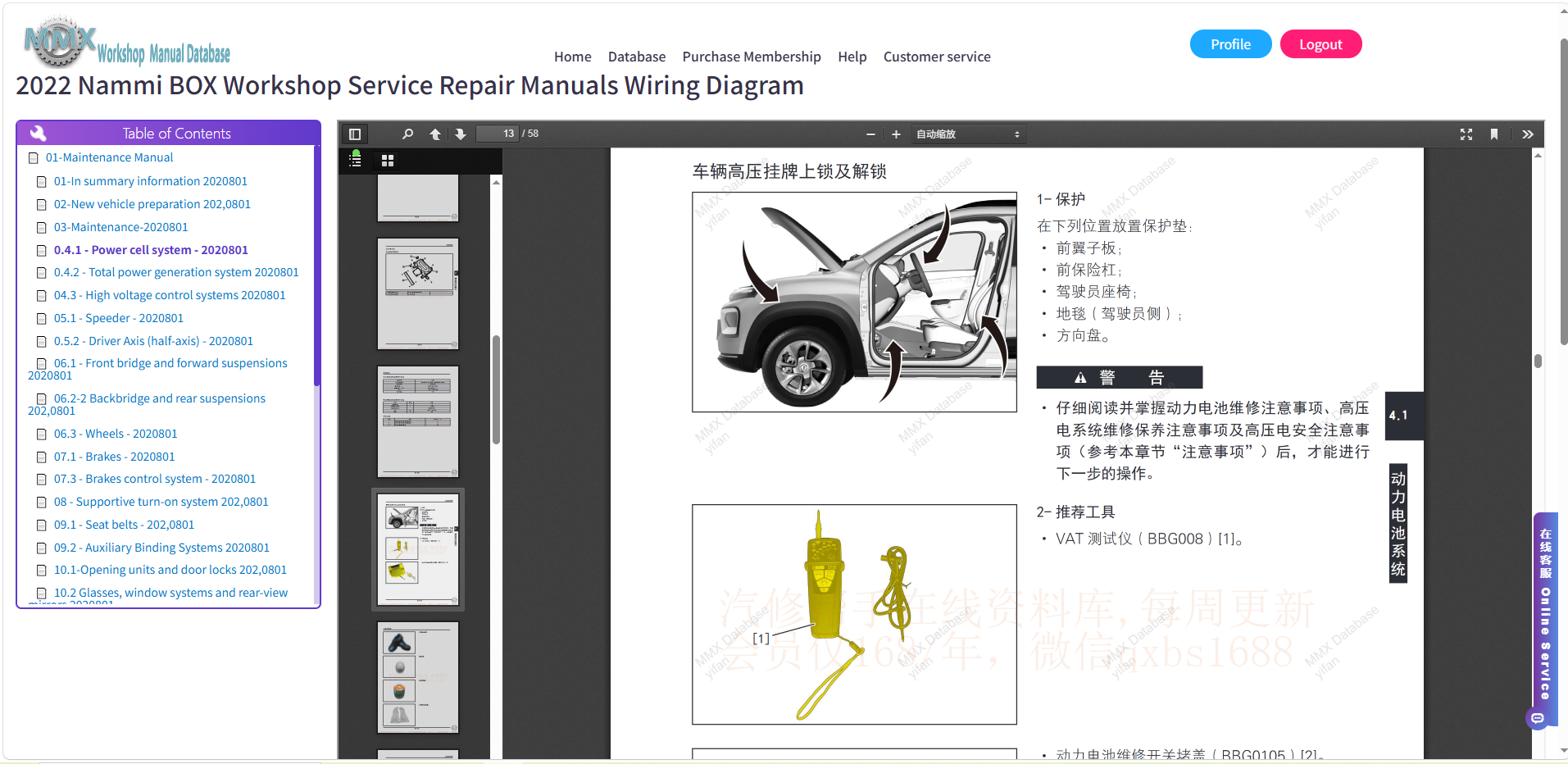Click the page icon beside 07.1 - Brakes
This screenshot has height=764, width=1568.
tap(42, 457)
